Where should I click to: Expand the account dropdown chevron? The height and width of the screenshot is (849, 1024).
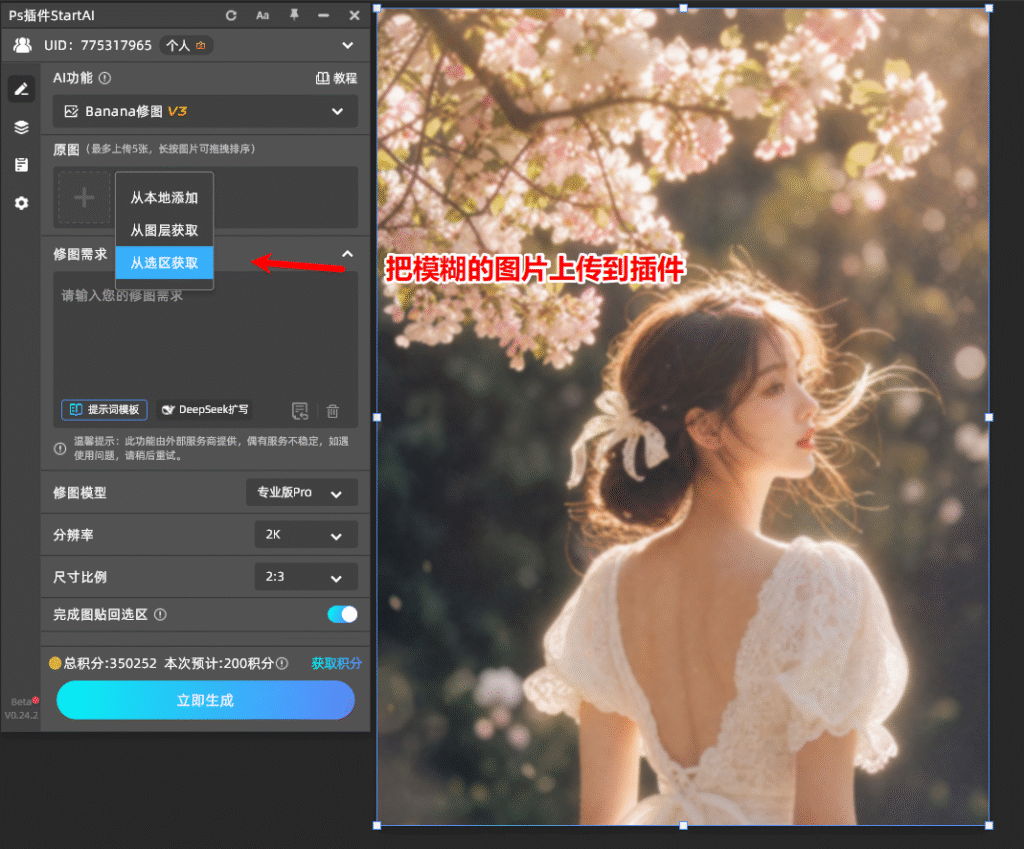[347, 45]
